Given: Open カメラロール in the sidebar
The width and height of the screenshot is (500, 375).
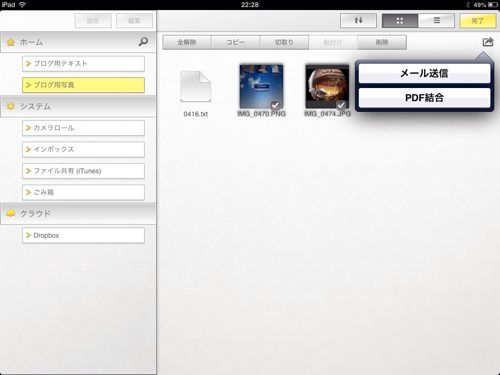Looking at the screenshot, I should 83,128.
